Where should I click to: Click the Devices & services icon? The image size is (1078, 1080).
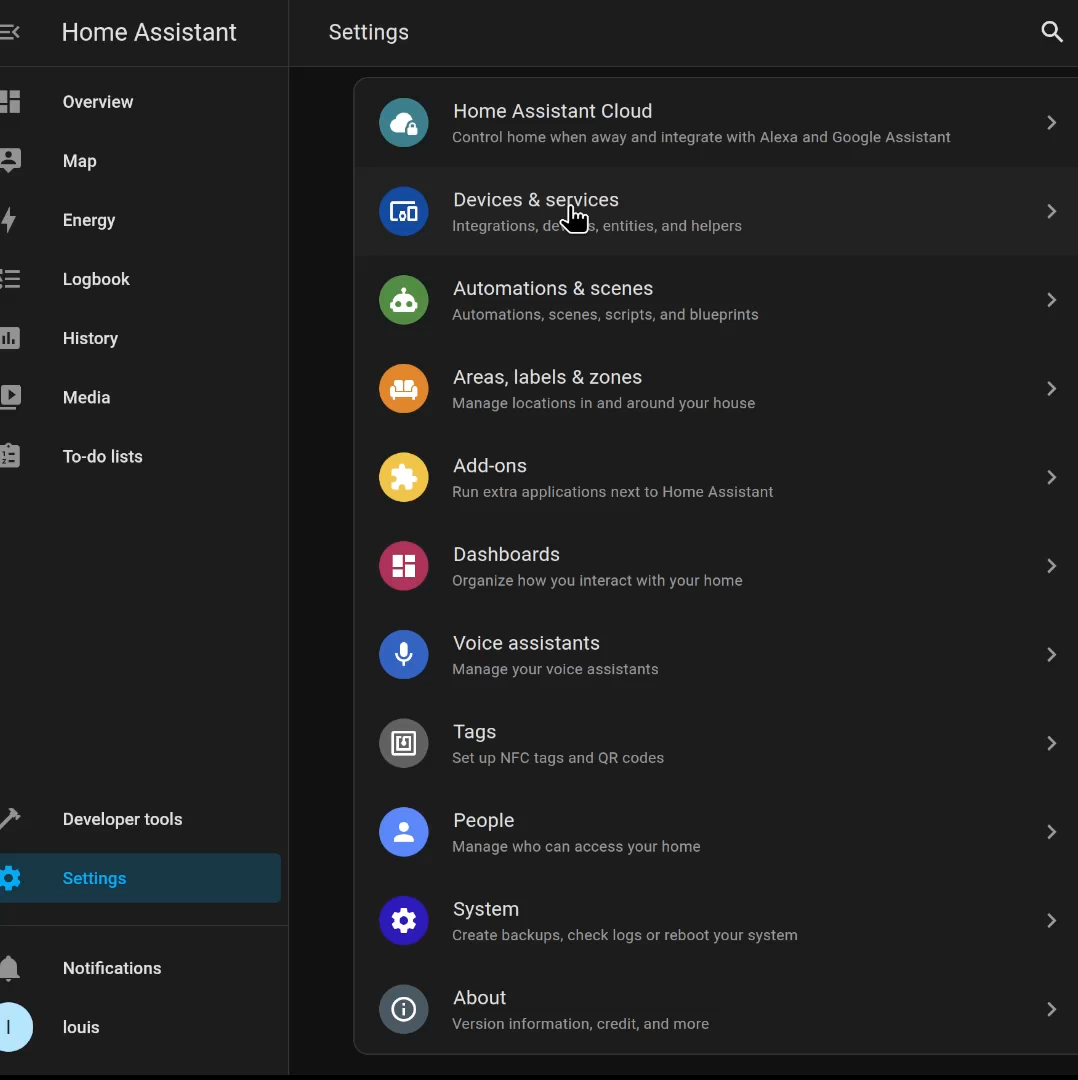coord(404,211)
